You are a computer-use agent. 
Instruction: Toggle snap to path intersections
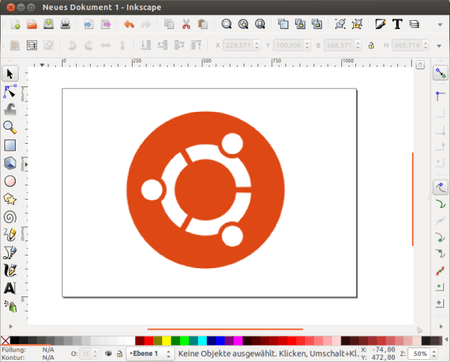pyautogui.click(x=440, y=220)
